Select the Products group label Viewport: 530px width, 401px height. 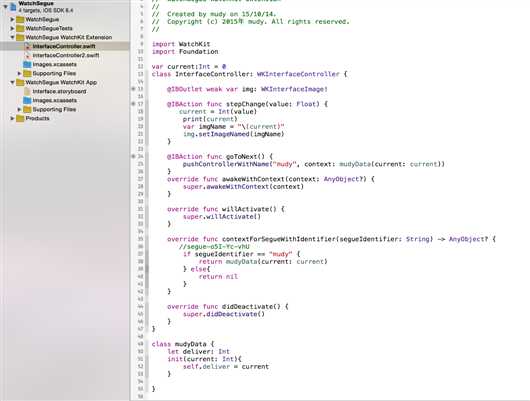38,118
